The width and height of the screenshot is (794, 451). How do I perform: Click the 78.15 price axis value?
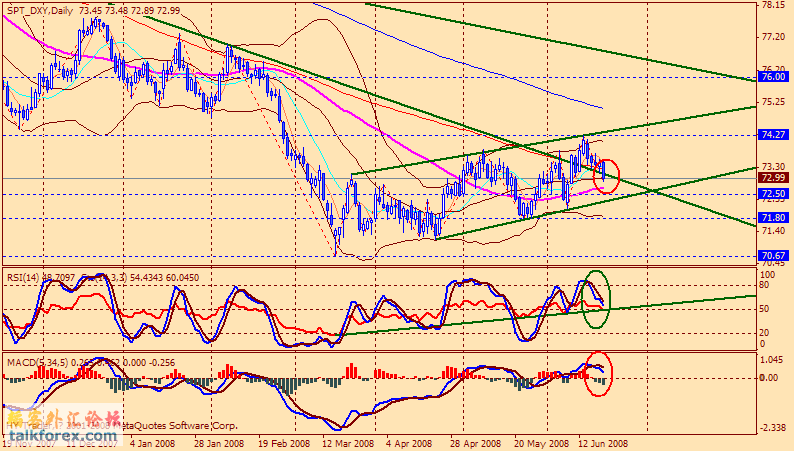[x=774, y=5]
